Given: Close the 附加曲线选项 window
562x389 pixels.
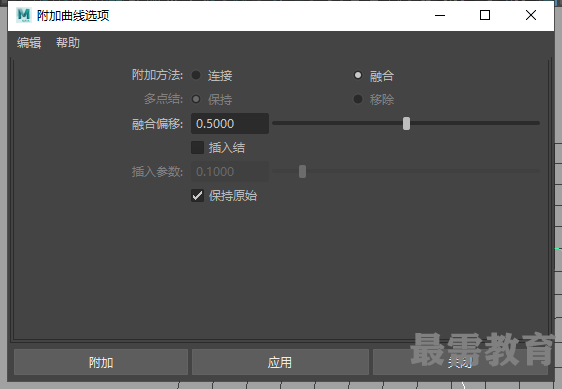Looking at the screenshot, I should pos(531,15).
